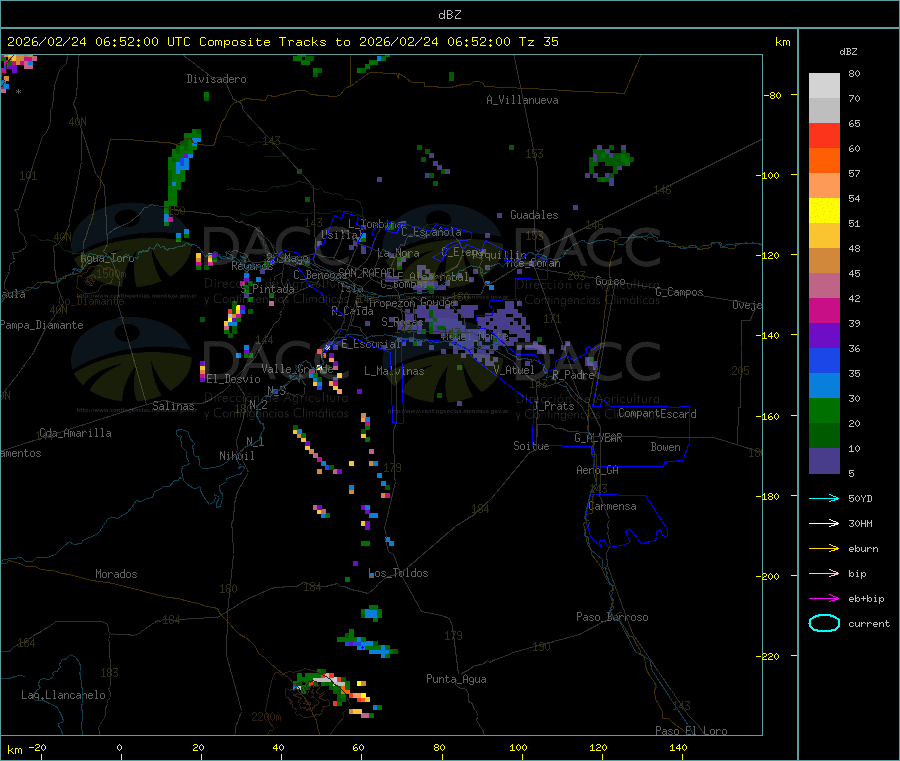Click the 'C_Española' map label

tap(431, 232)
